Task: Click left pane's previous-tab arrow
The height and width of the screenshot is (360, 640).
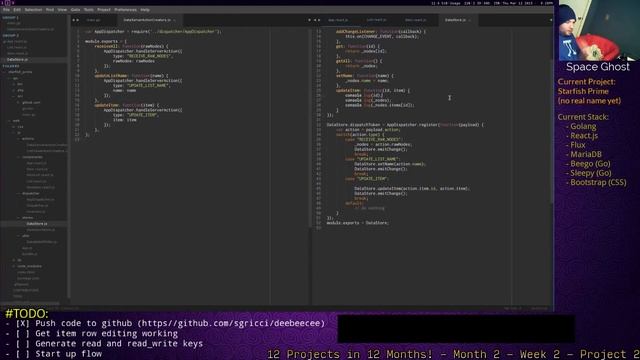Action: click(74, 20)
